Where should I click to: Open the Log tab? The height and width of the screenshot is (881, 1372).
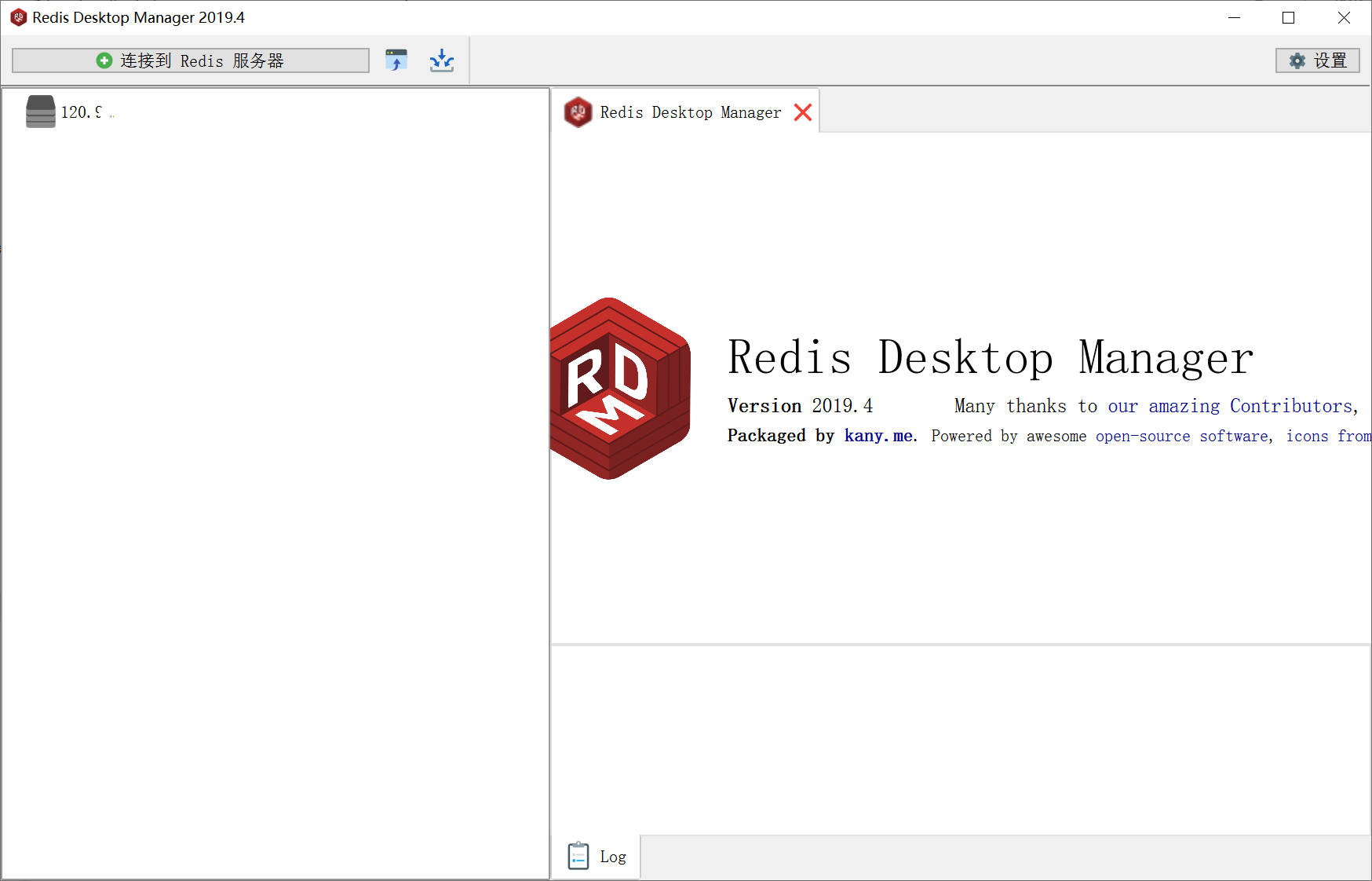click(x=598, y=857)
